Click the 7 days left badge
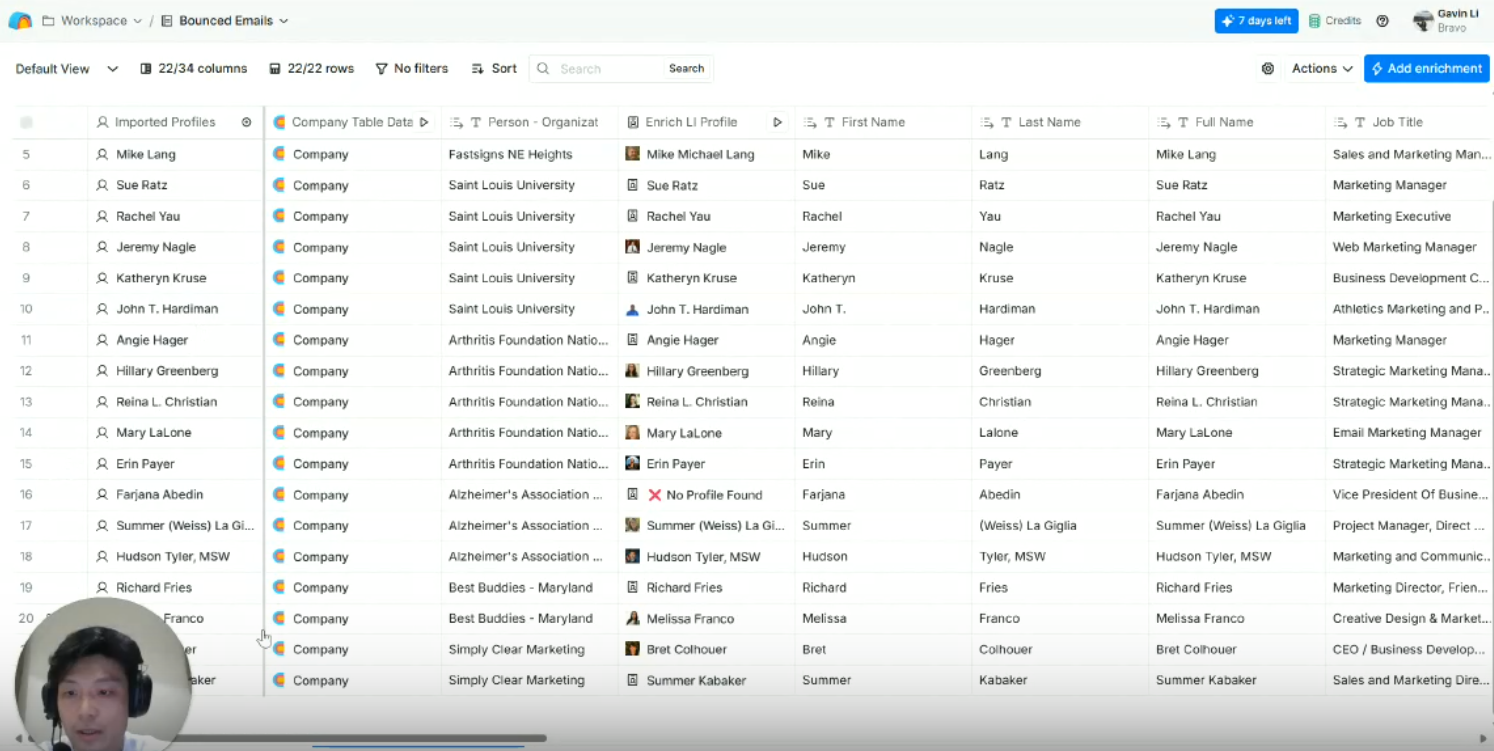1494x751 pixels. 1256,21
